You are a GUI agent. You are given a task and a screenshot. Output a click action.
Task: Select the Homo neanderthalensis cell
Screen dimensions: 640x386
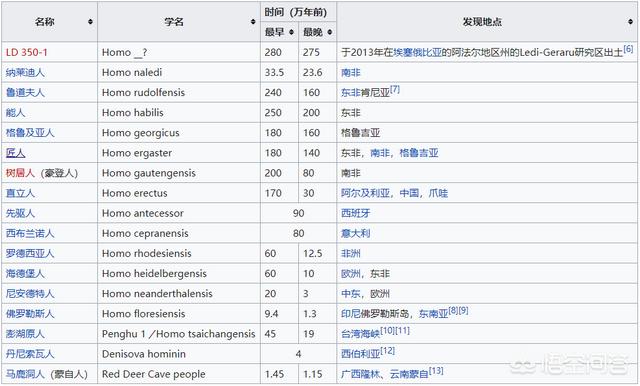tap(179, 293)
